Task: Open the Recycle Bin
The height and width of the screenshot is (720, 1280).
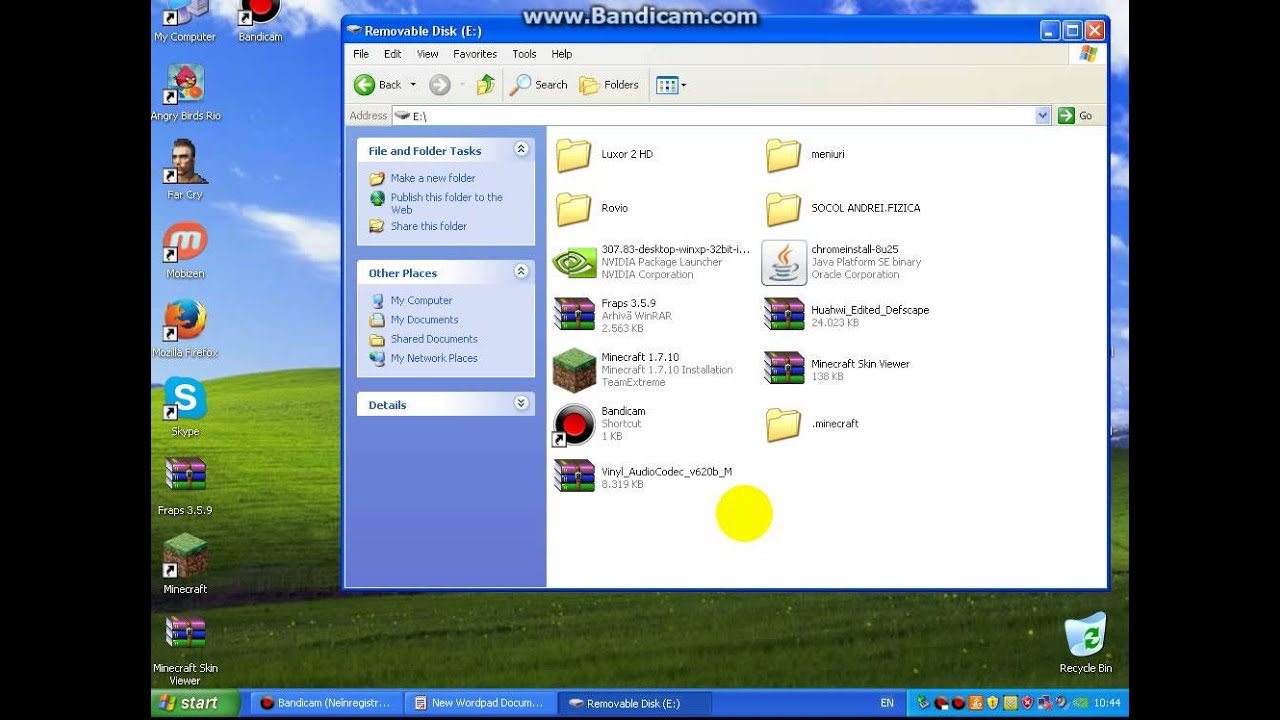Action: [x=1085, y=643]
